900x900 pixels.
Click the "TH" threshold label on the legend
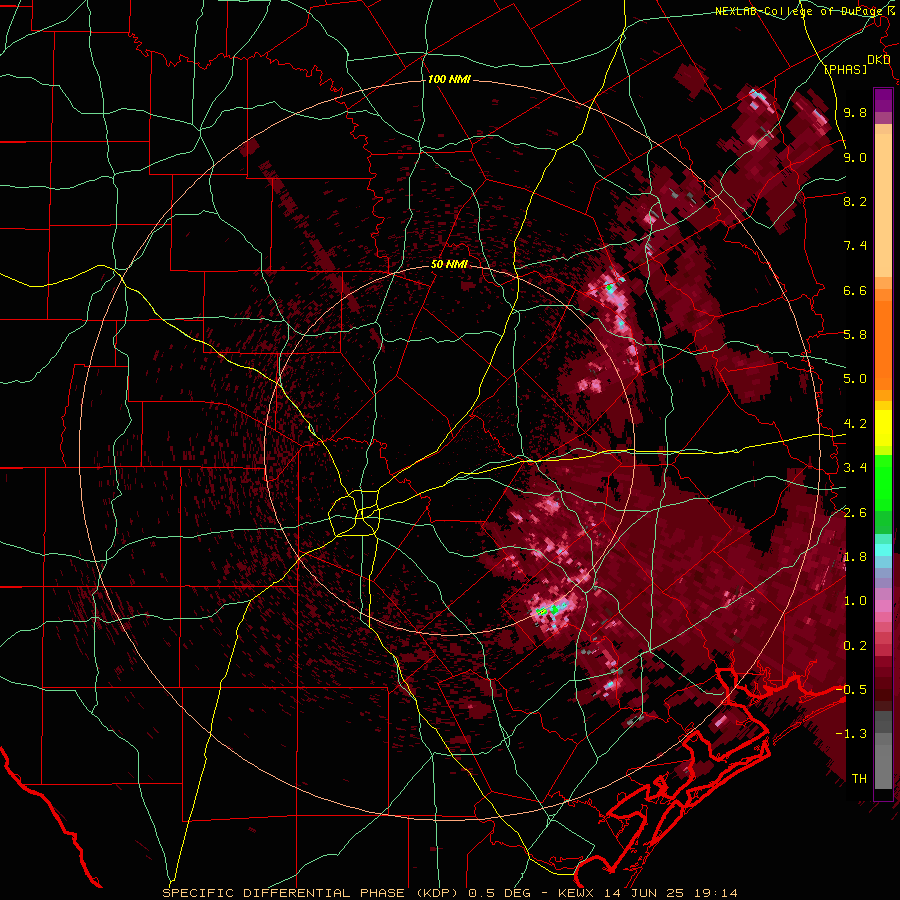859,779
